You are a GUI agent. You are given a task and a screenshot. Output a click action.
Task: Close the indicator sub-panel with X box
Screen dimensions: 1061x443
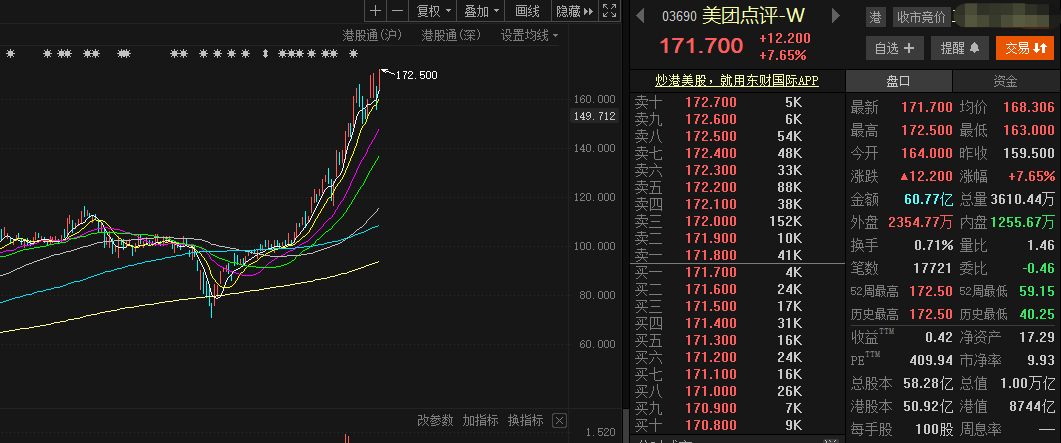coord(559,421)
